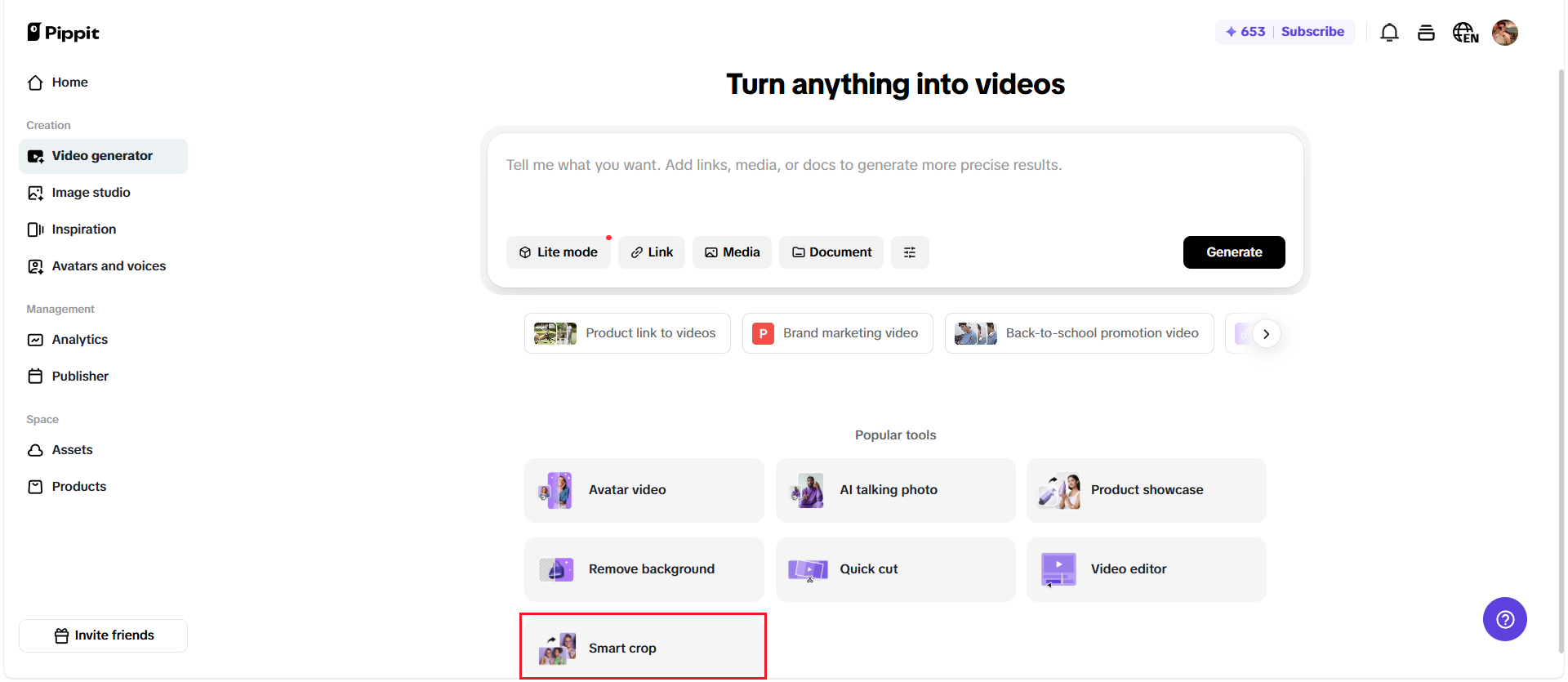
Task: Click the Video generator sidebar icon
Action: coord(35,156)
